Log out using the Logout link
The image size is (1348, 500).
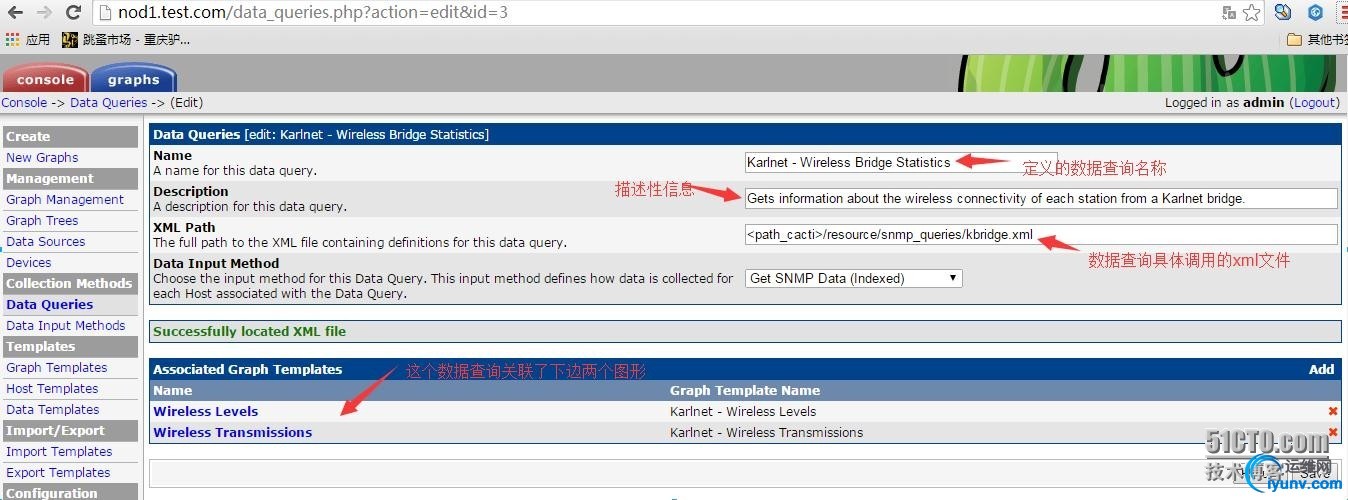(1313, 102)
